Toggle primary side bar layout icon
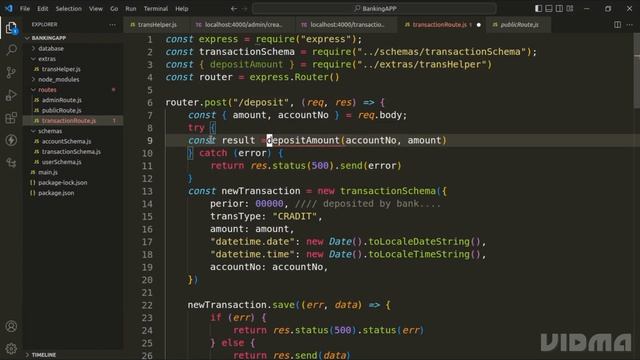Screen dimensions: 640x360 [x=538, y=9]
